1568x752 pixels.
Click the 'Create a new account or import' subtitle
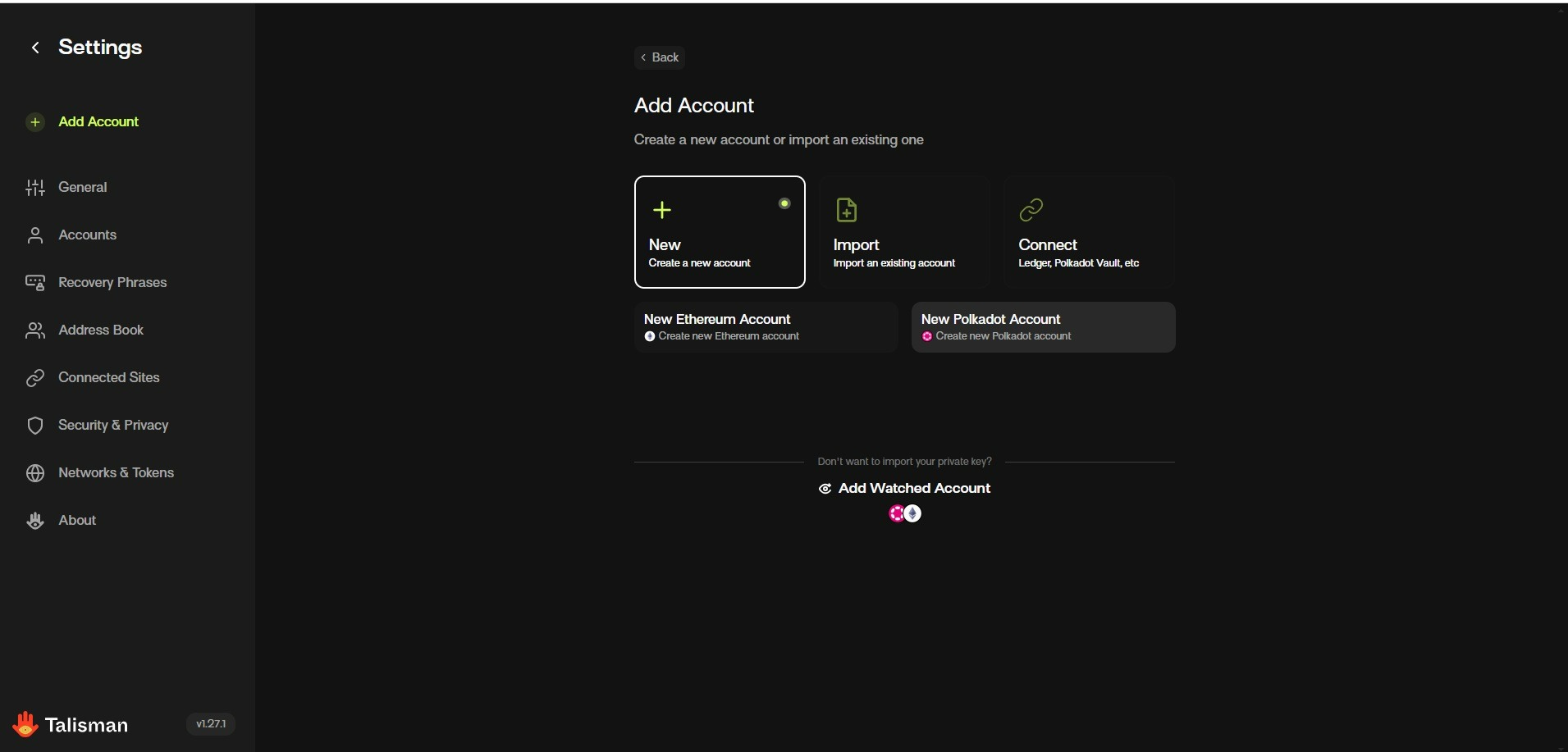[x=779, y=140]
